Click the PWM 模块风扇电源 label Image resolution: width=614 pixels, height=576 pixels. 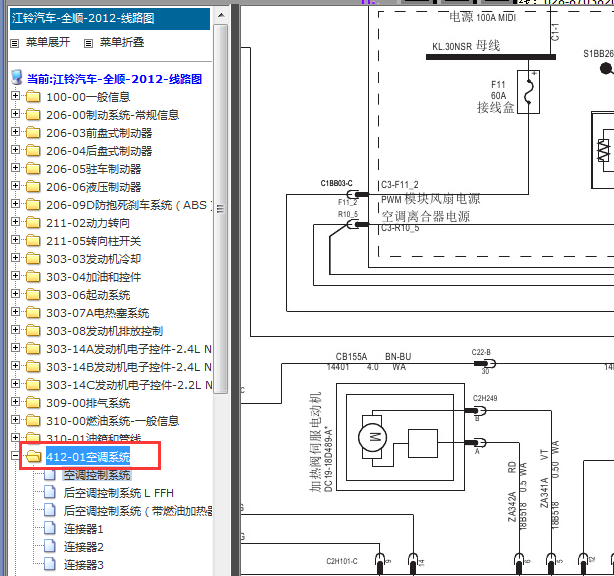430,199
